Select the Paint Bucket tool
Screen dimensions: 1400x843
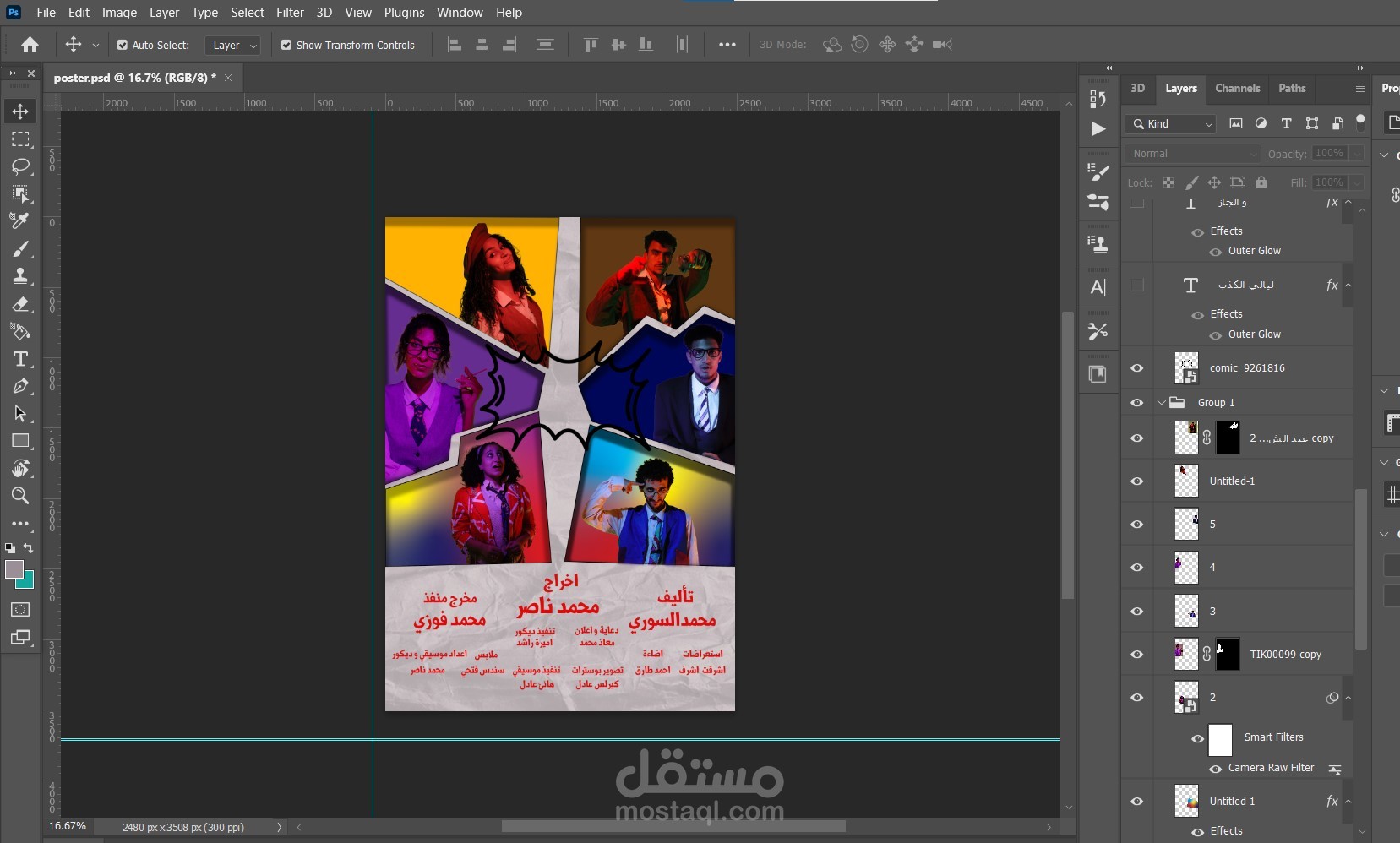coord(20,331)
